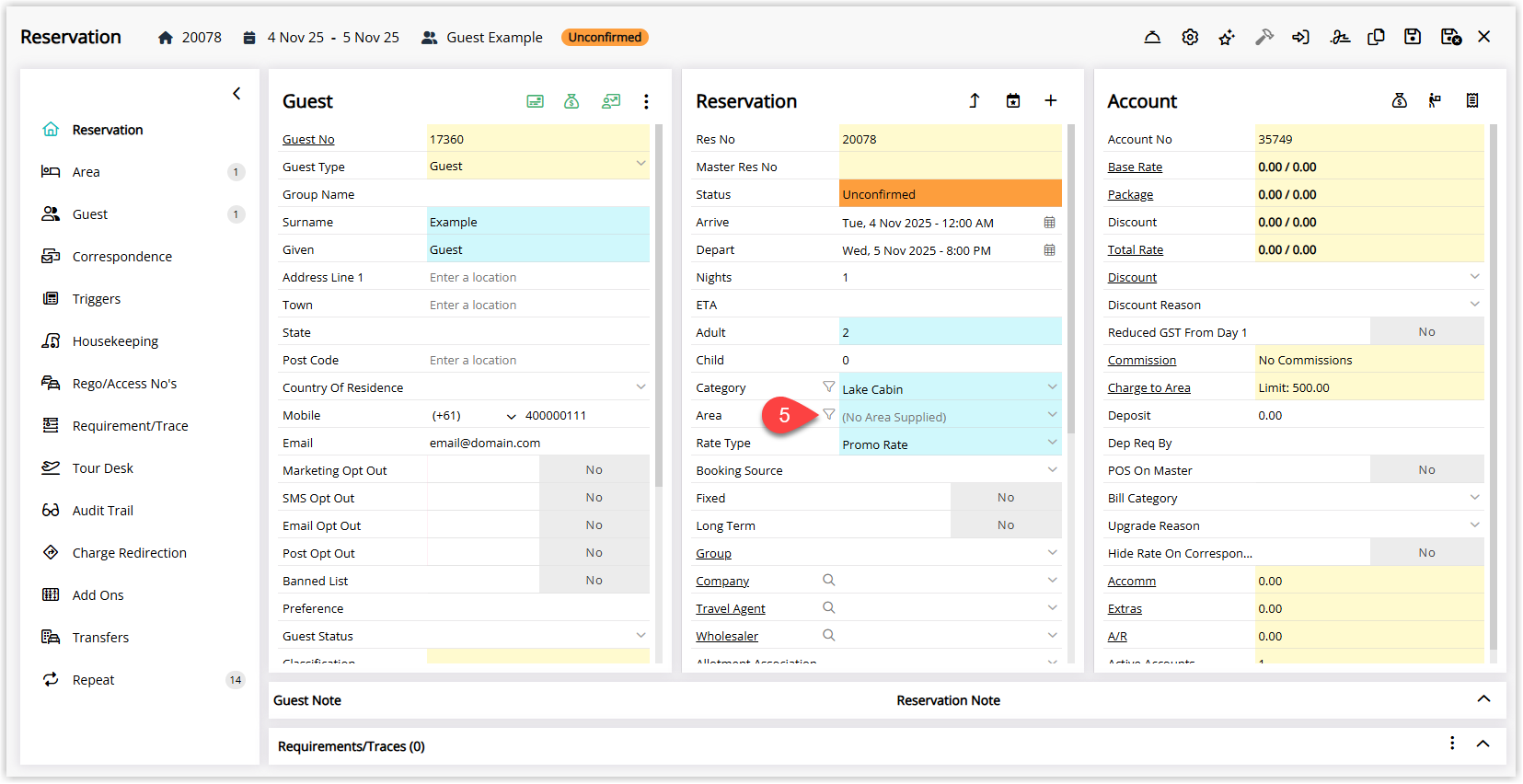Collapse the Requirements/Traces section chevron
Viewport: 1523px width, 784px height.
point(1483,744)
